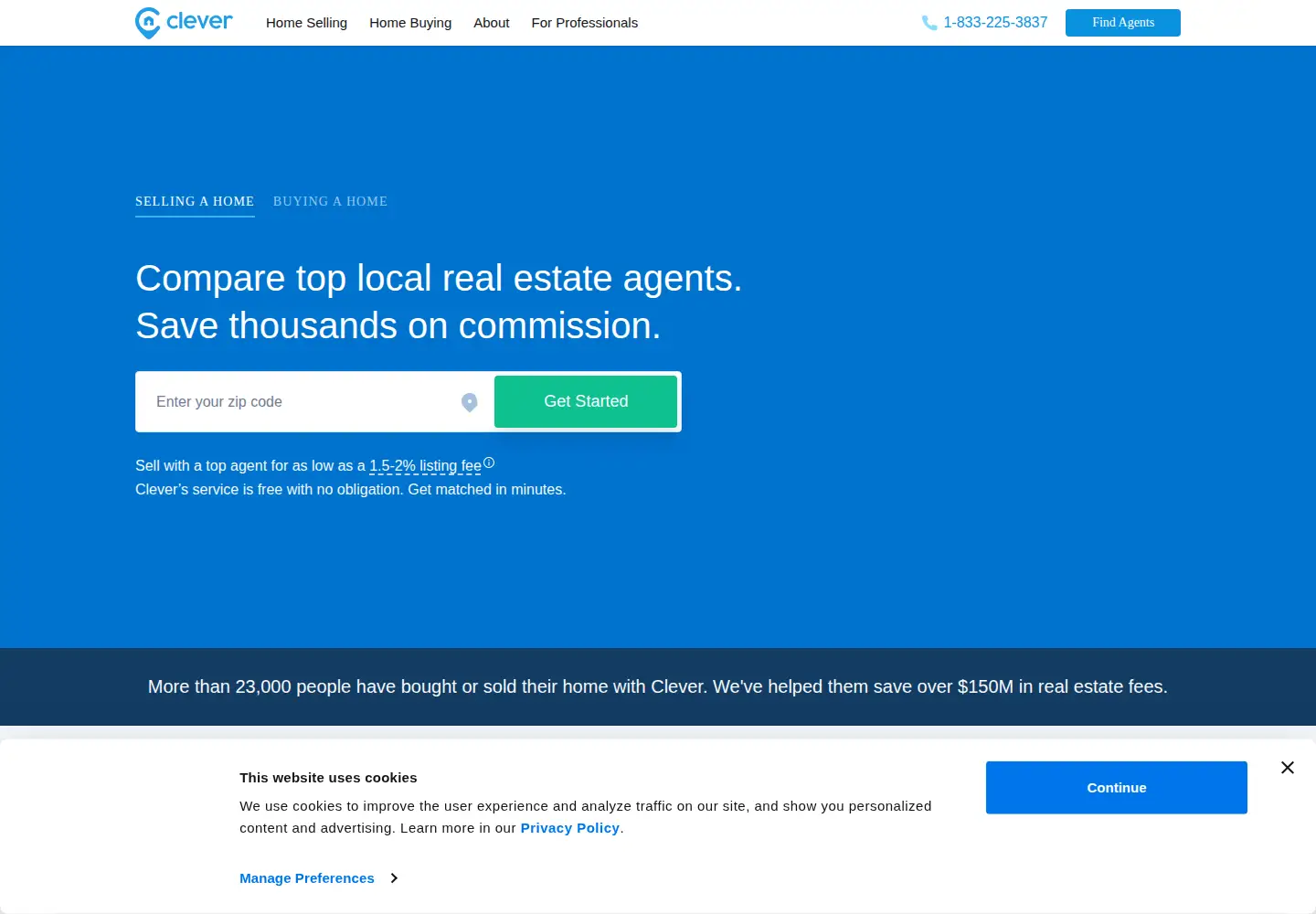
Task: Click the Find Agents button
Action: coord(1123,23)
